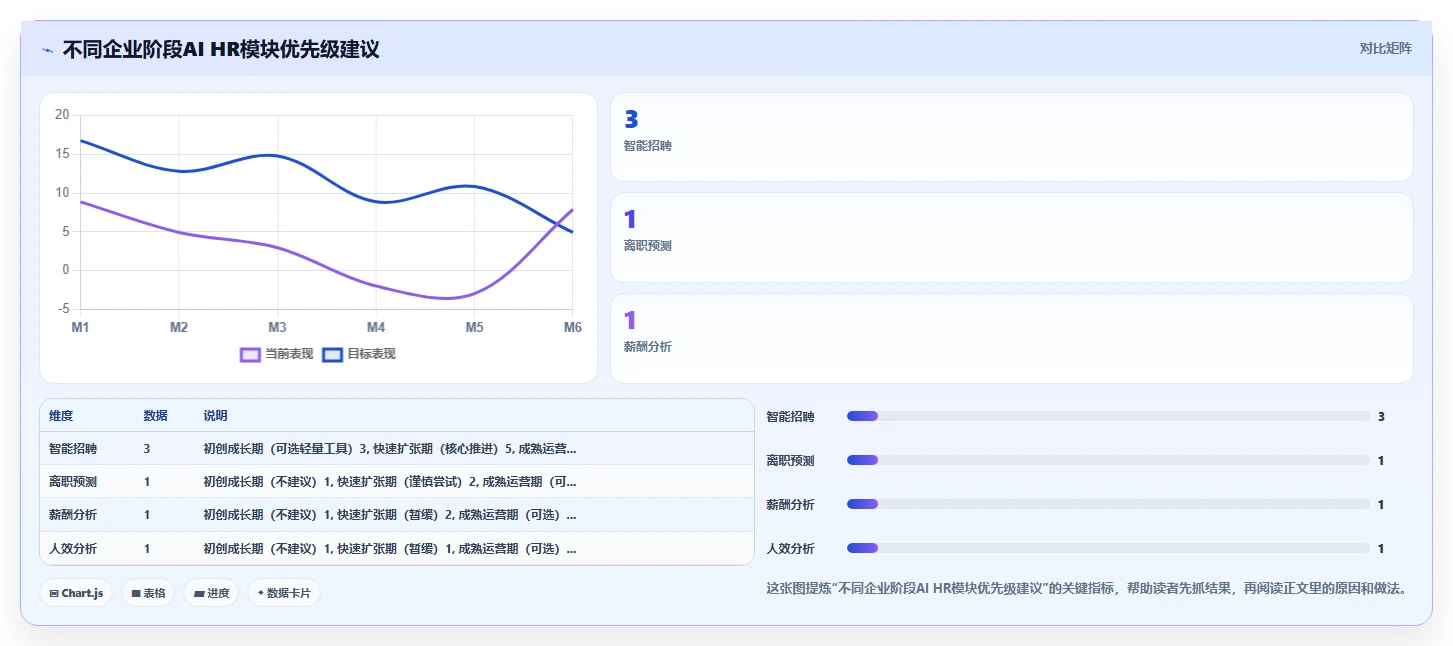Select the Chart.js tag button

click(x=76, y=593)
